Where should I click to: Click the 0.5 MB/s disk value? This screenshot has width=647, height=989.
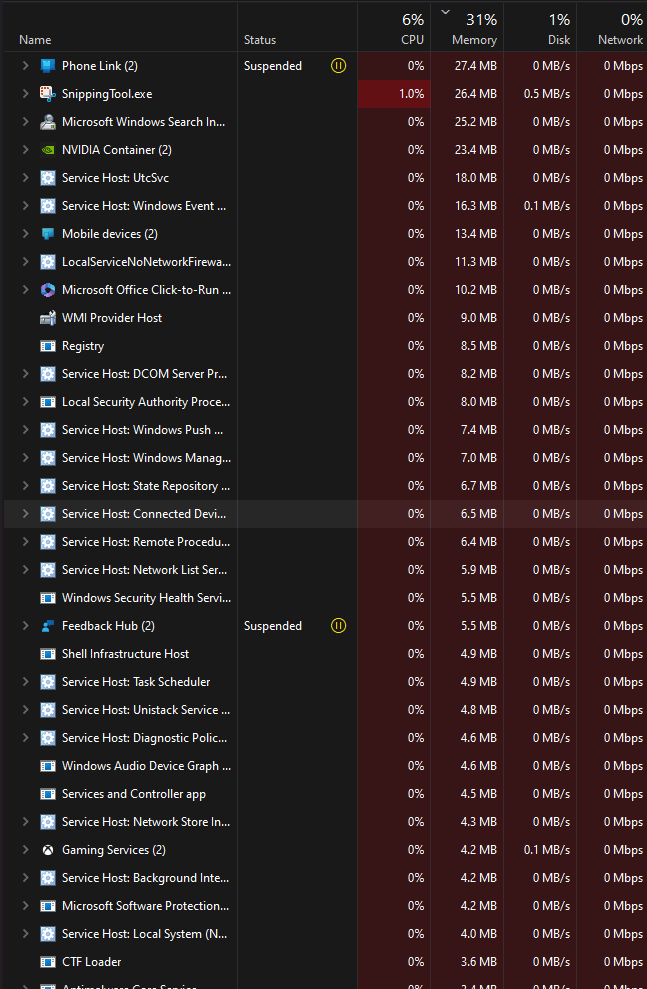(547, 94)
